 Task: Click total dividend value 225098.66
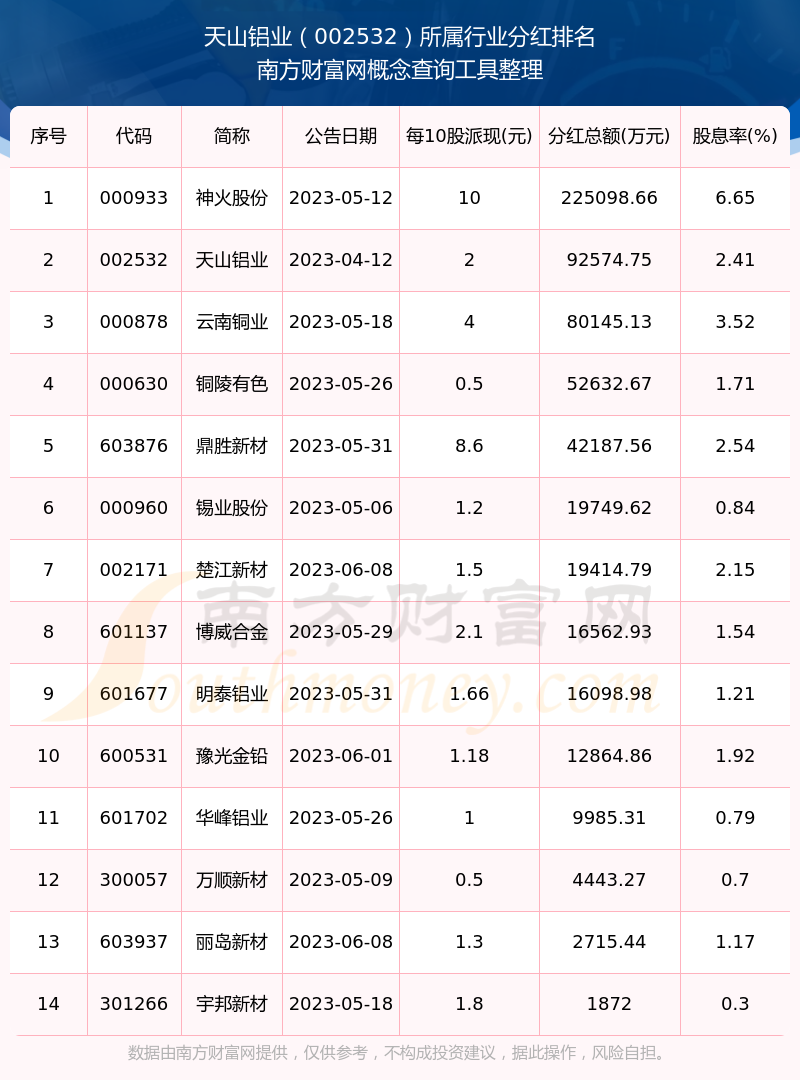coord(609,198)
